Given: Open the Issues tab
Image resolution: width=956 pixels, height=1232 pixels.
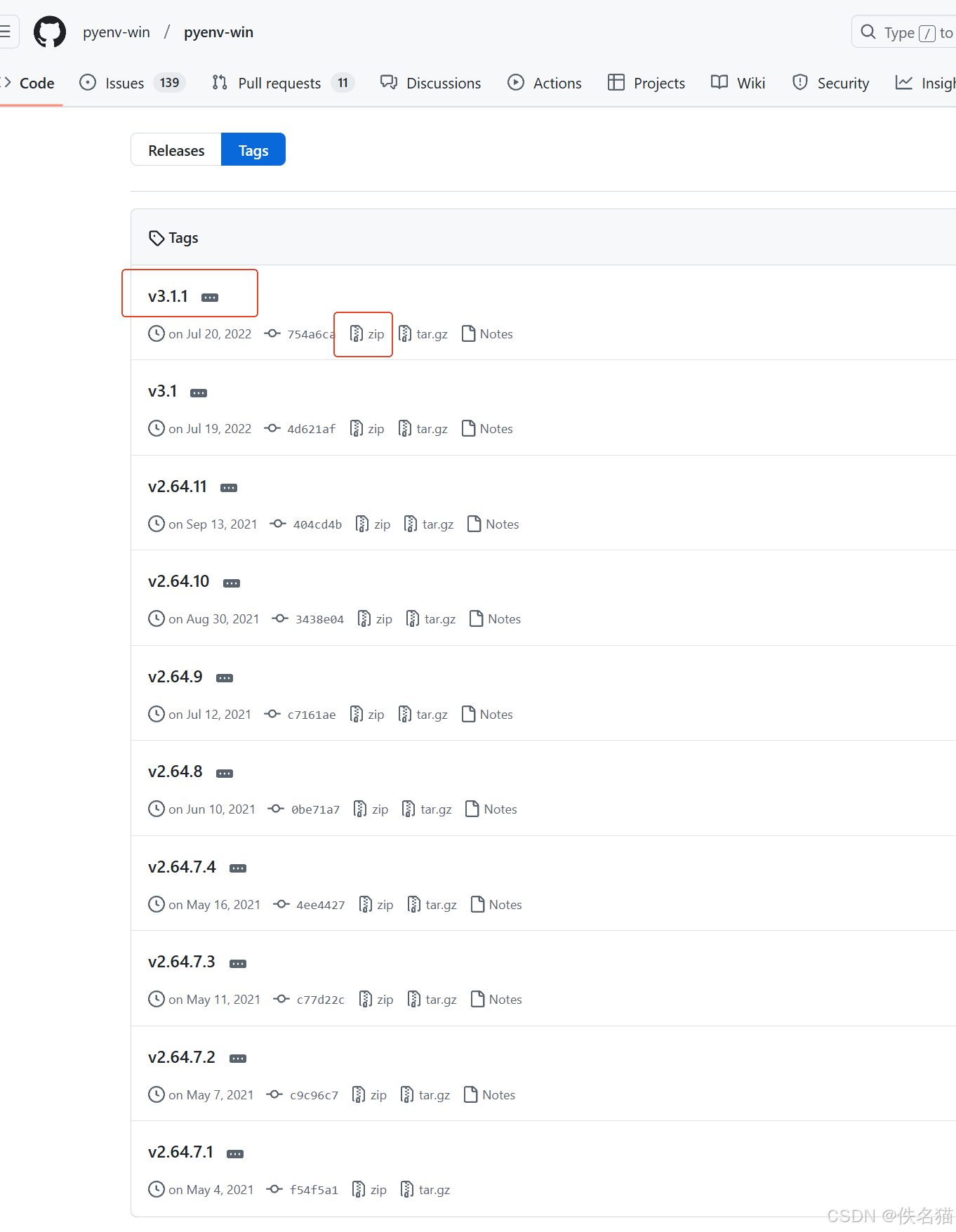Looking at the screenshot, I should pos(133,83).
